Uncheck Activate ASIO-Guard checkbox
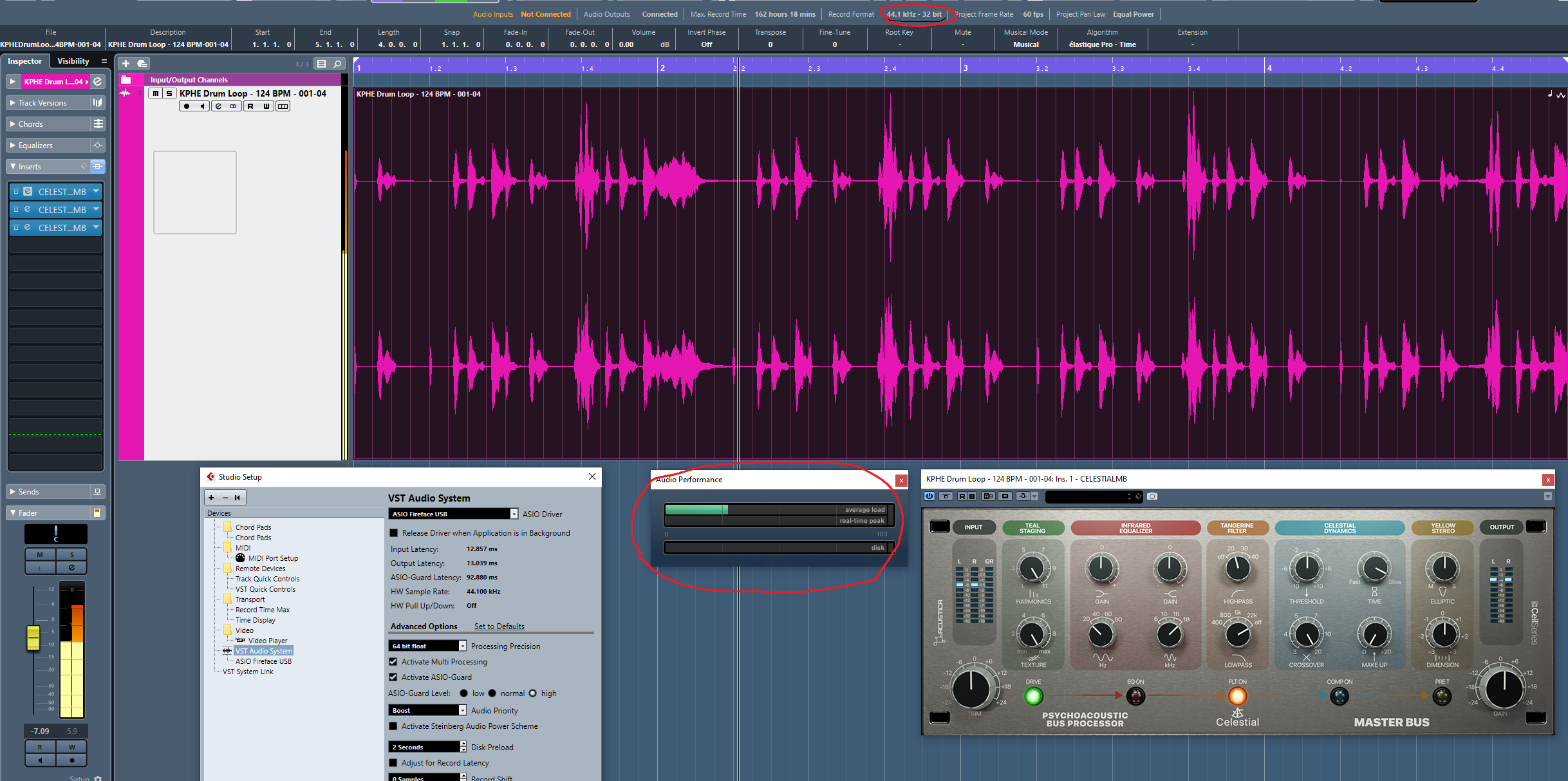 (x=393, y=677)
